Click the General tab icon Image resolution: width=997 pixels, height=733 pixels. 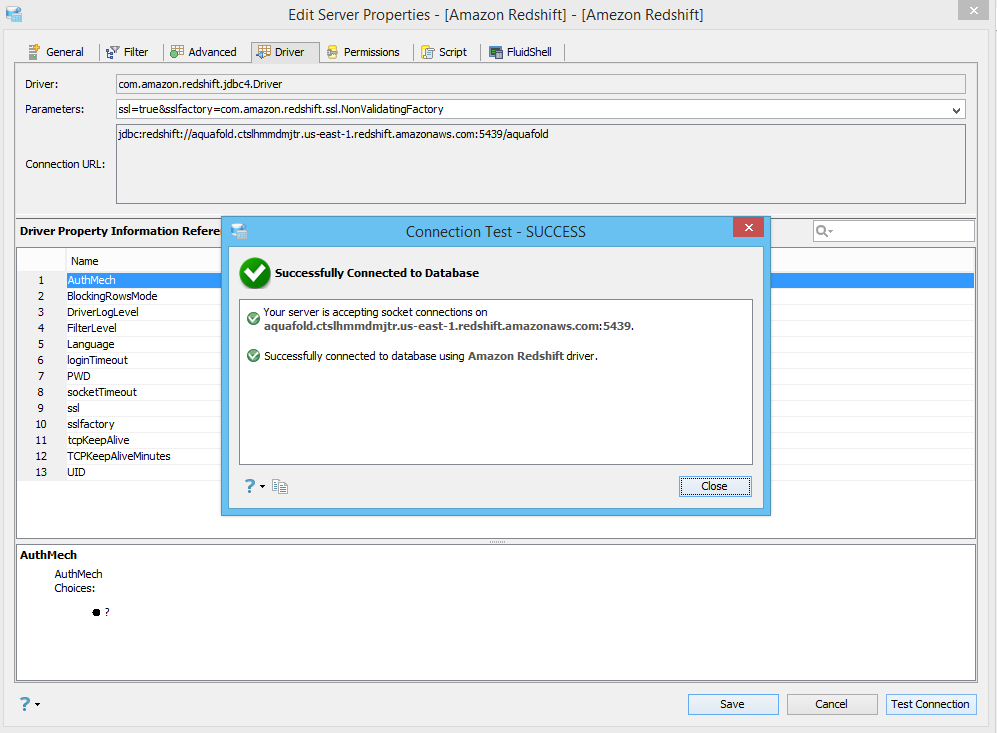tap(34, 52)
